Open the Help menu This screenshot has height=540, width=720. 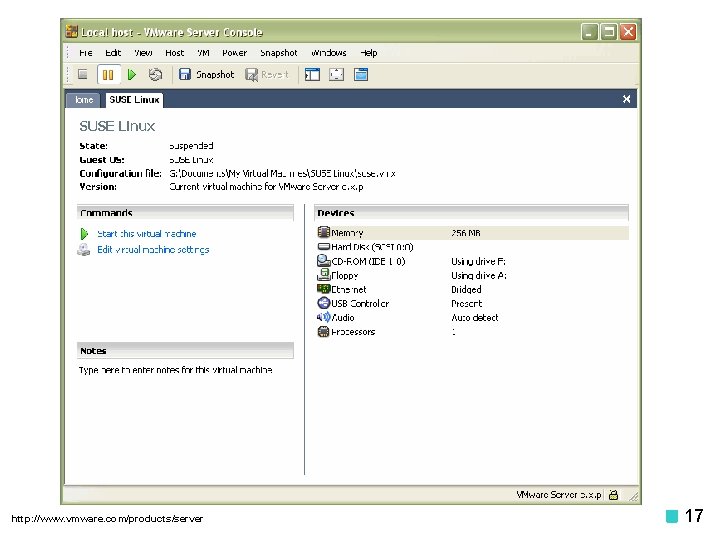(x=369, y=53)
